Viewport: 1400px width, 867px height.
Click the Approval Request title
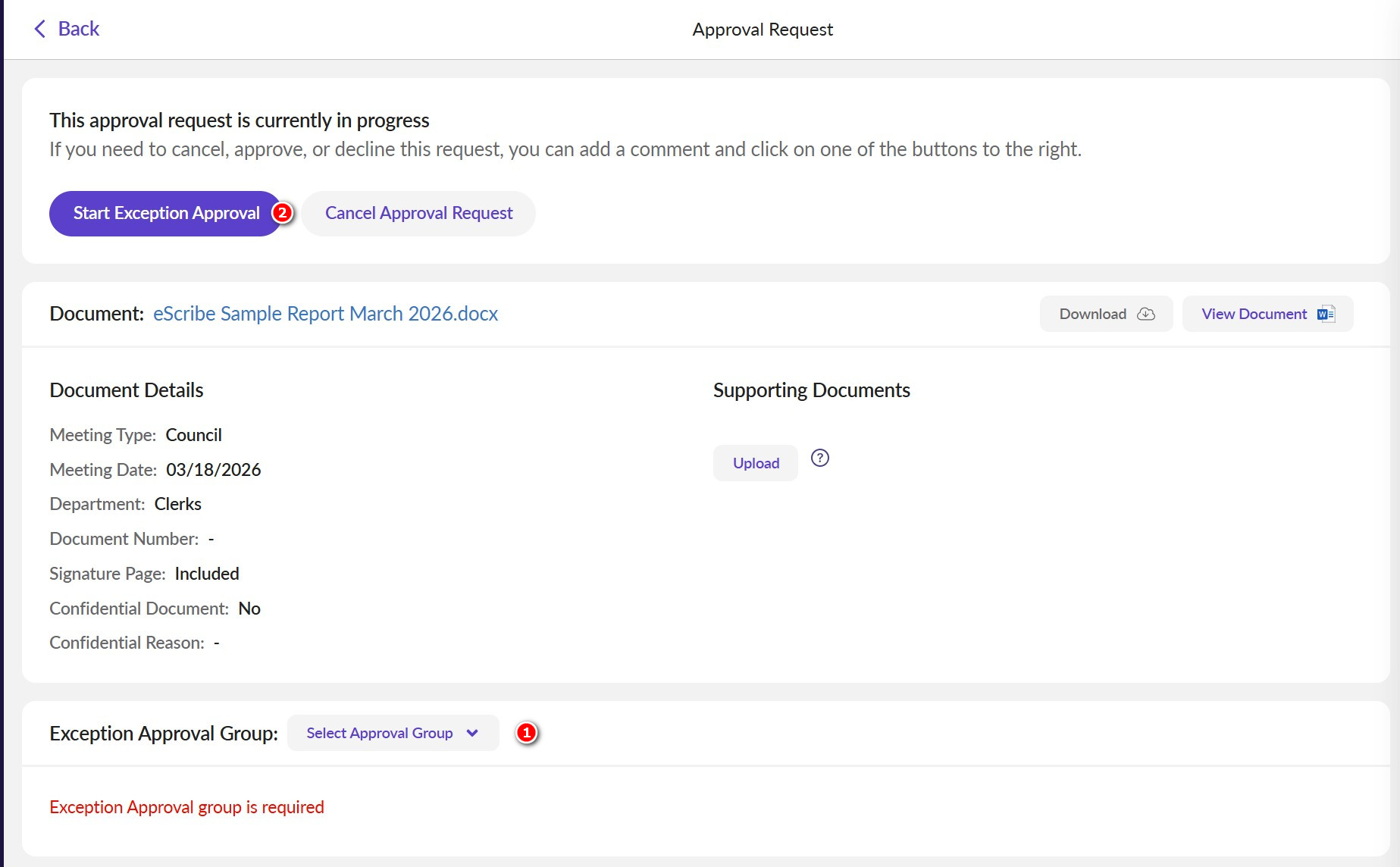pos(762,29)
